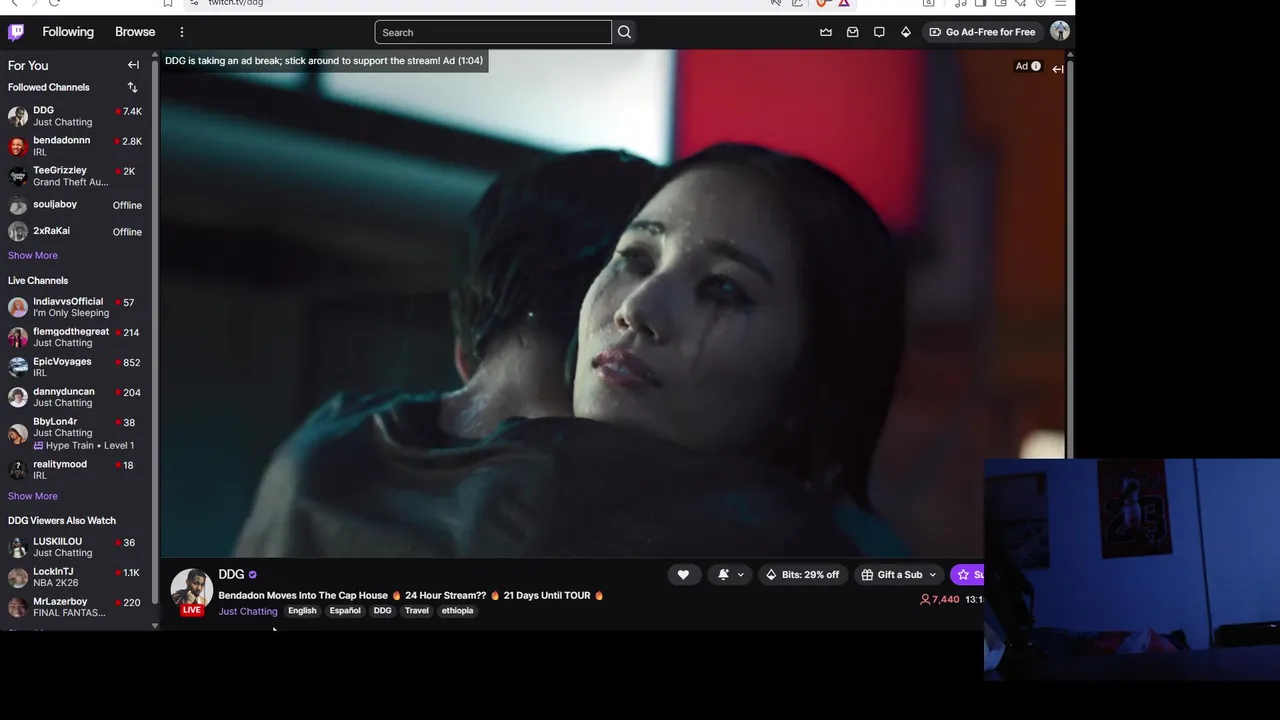
Task: Open the browser hamburger menu
Action: coord(1061,3)
